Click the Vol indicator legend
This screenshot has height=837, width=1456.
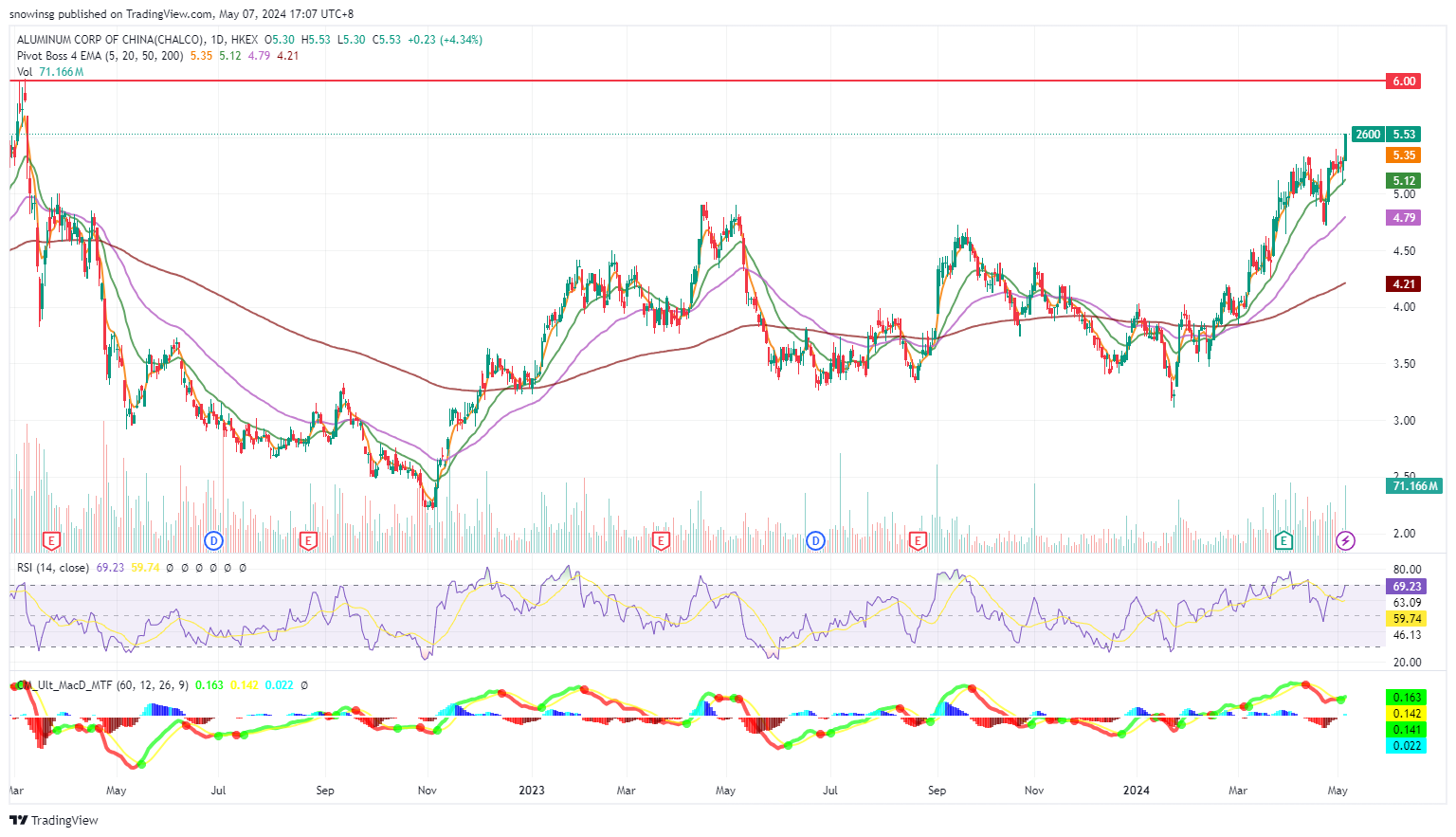(x=25, y=72)
